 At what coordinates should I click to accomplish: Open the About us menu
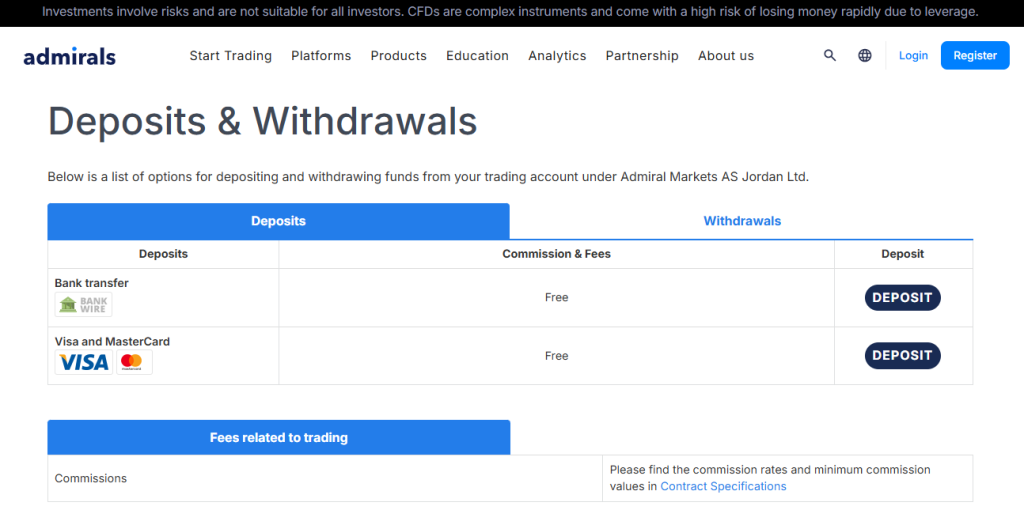click(726, 56)
